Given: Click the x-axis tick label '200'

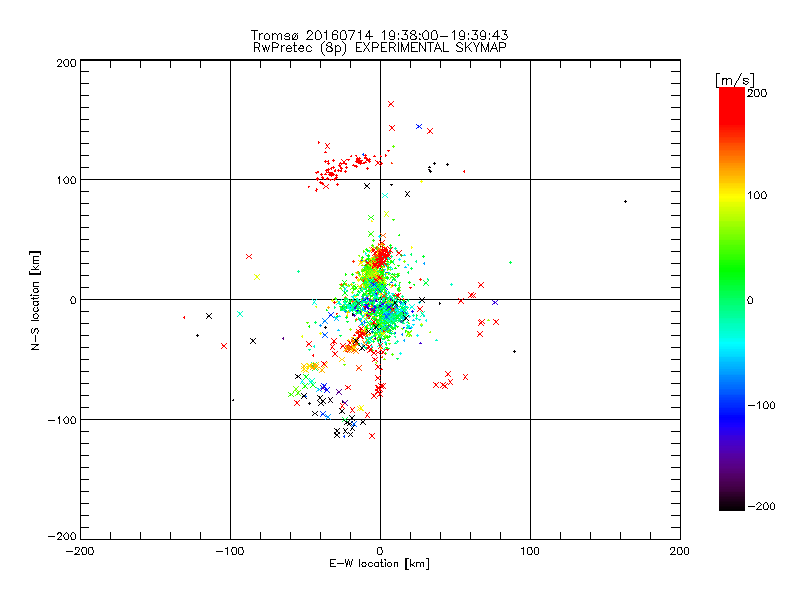Looking at the screenshot, I should pos(680,551).
